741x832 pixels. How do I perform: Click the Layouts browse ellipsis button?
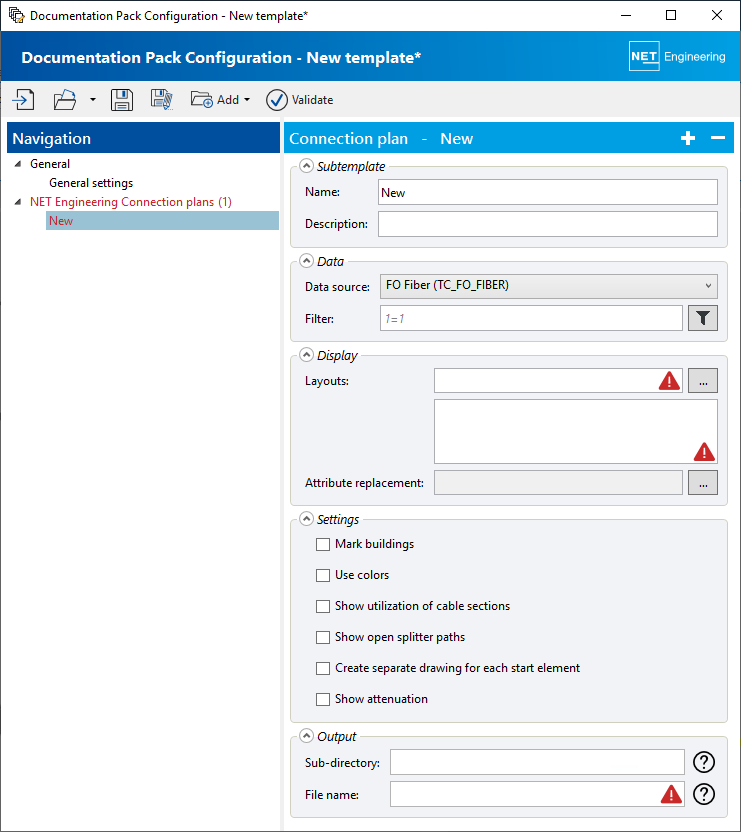[x=703, y=380]
